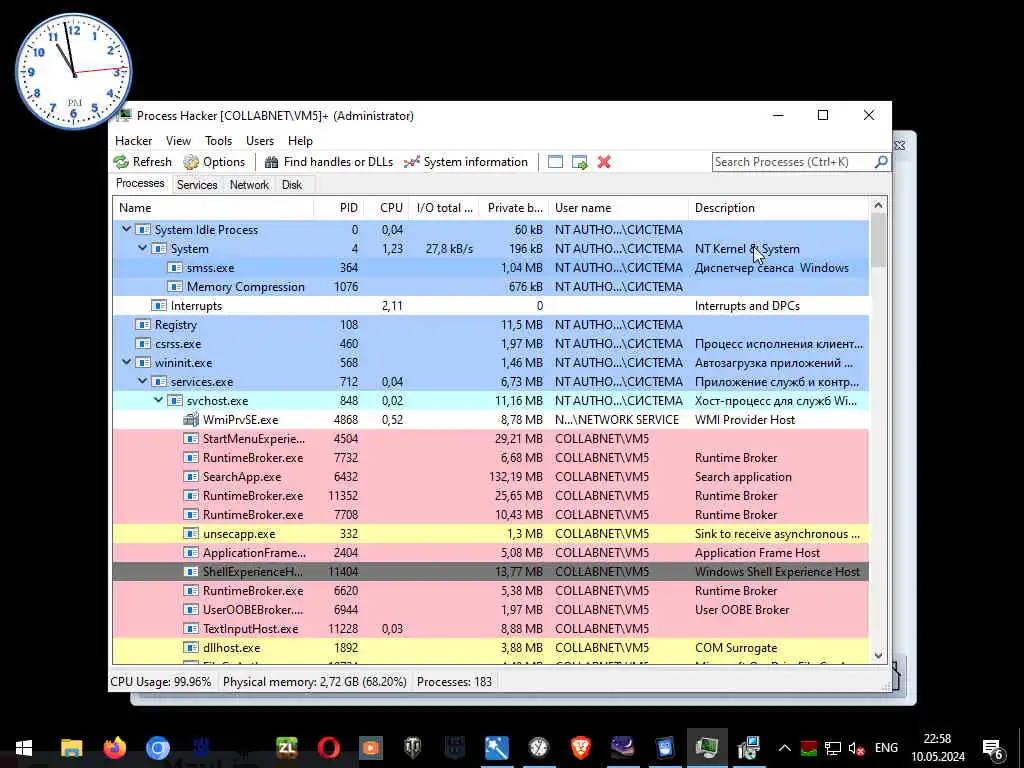Screen dimensions: 1024x768
Task: Open Find handles or DLLs
Action: (328, 162)
